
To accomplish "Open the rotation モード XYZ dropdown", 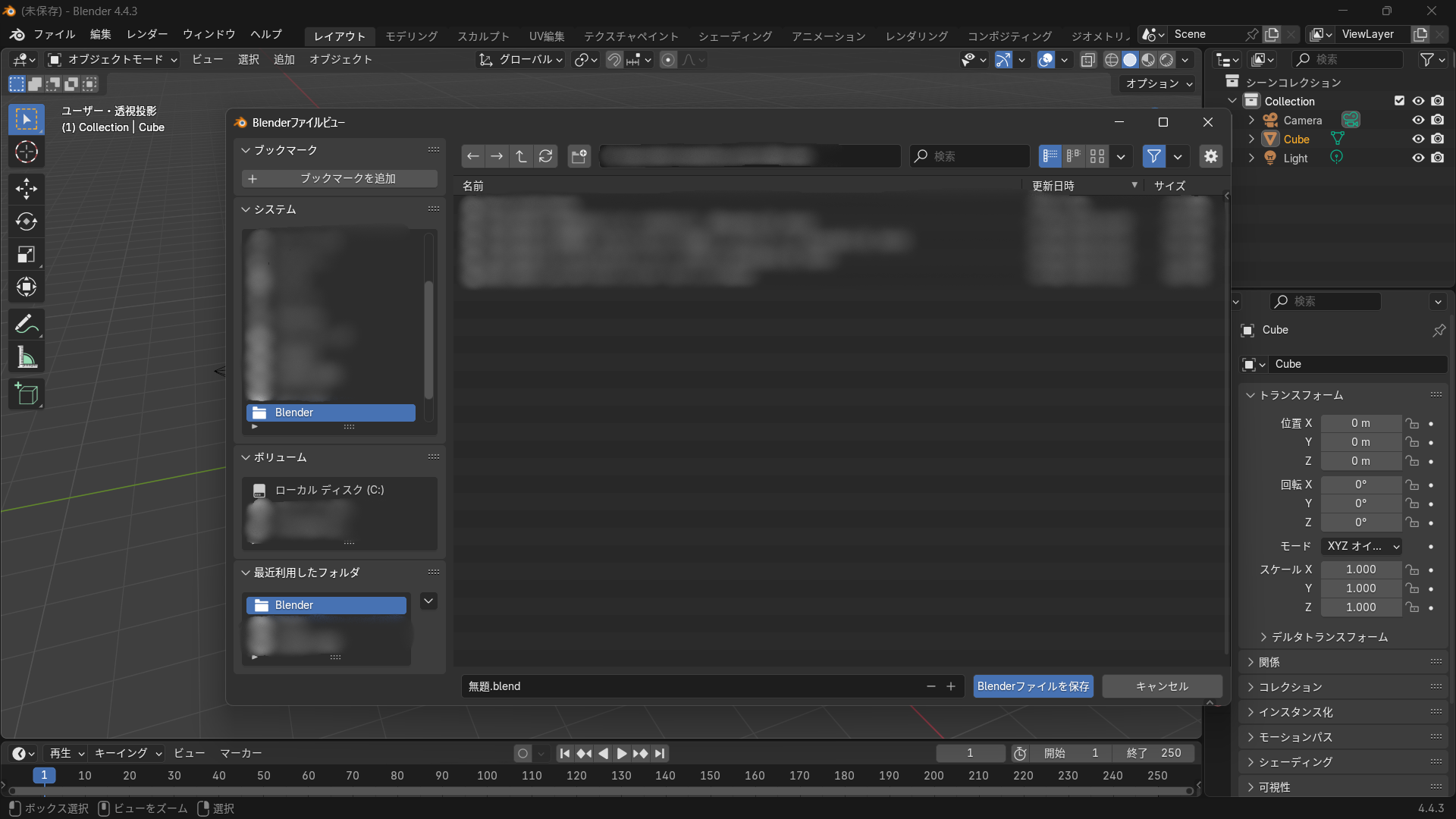I will click(1361, 546).
